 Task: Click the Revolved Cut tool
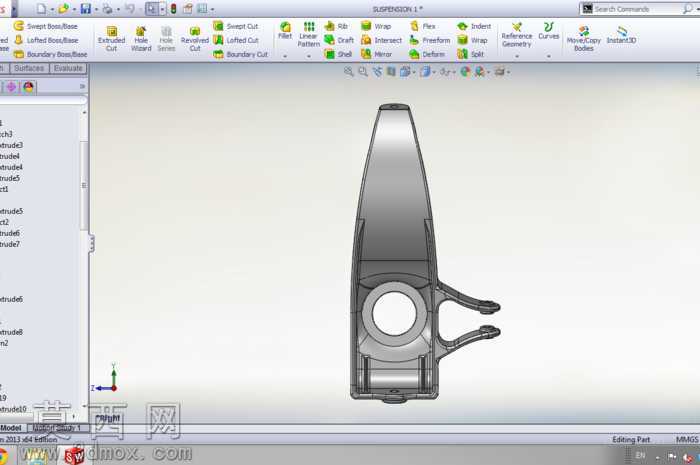195,39
